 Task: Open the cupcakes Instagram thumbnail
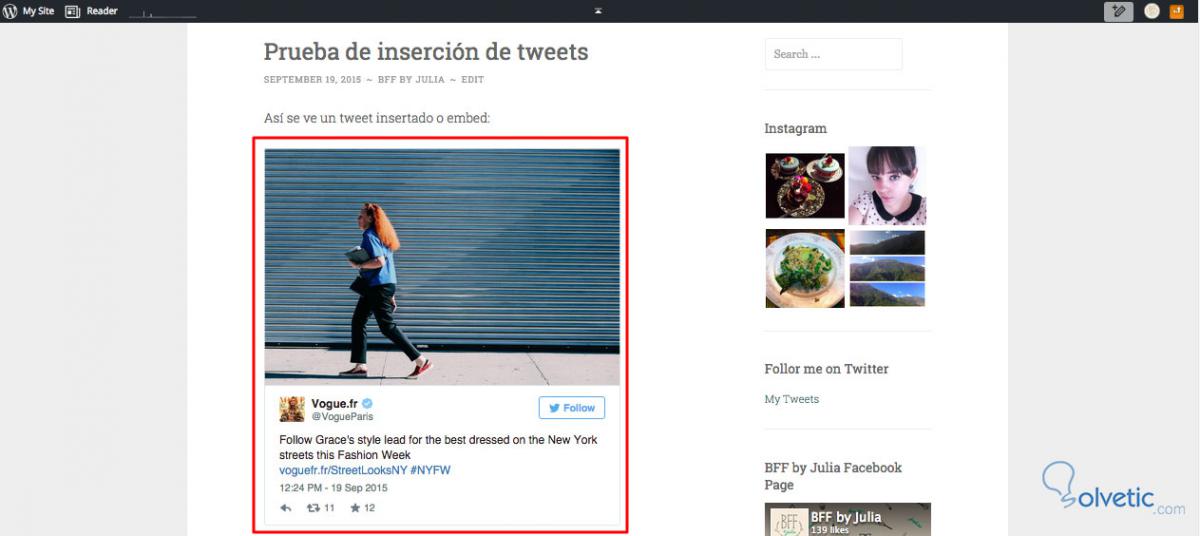coord(805,185)
